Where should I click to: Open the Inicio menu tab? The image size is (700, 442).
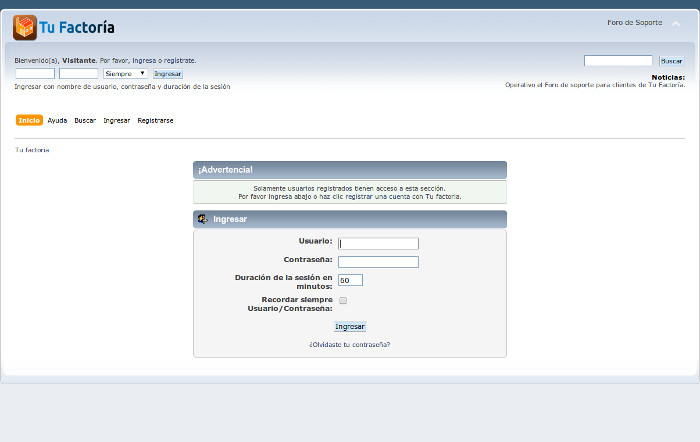pos(29,120)
